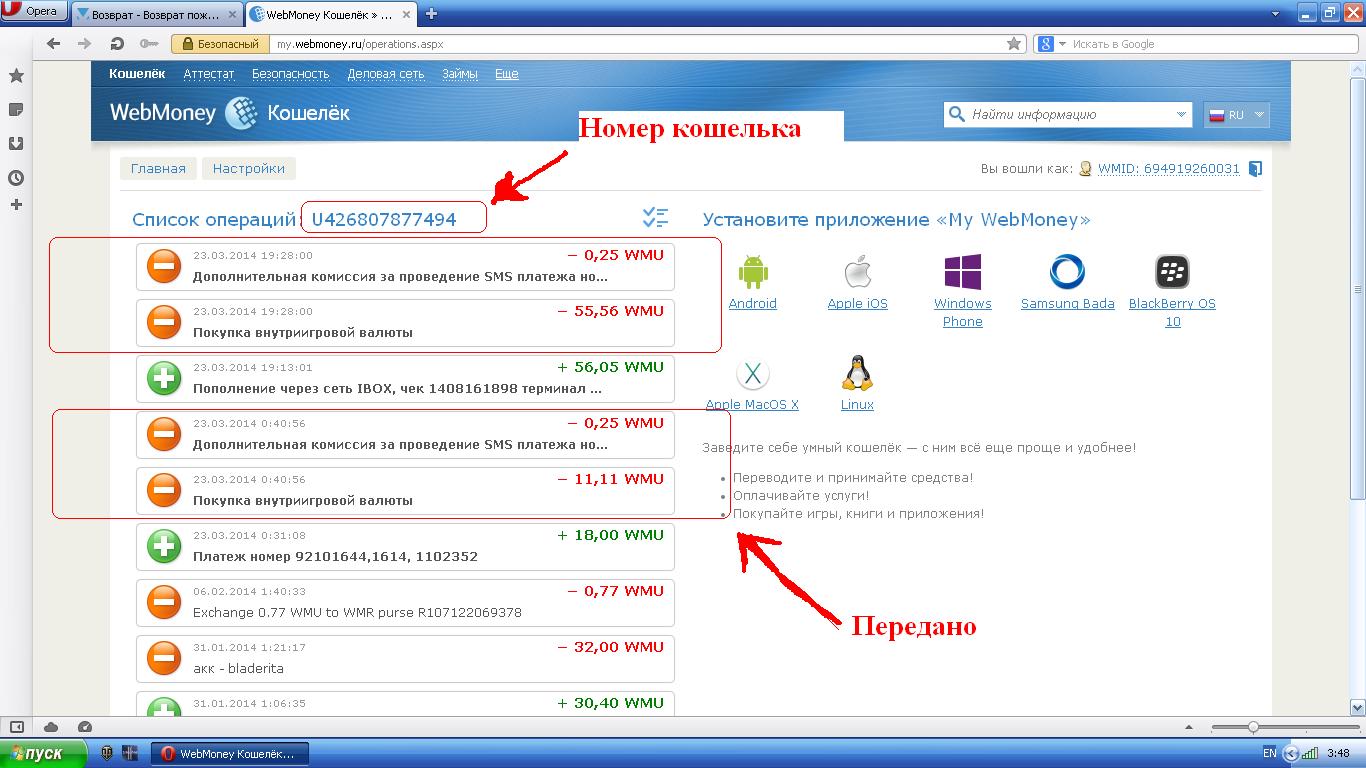Open language selector RU dropdown
Screen dimensions: 1366x768
pos(1237,115)
